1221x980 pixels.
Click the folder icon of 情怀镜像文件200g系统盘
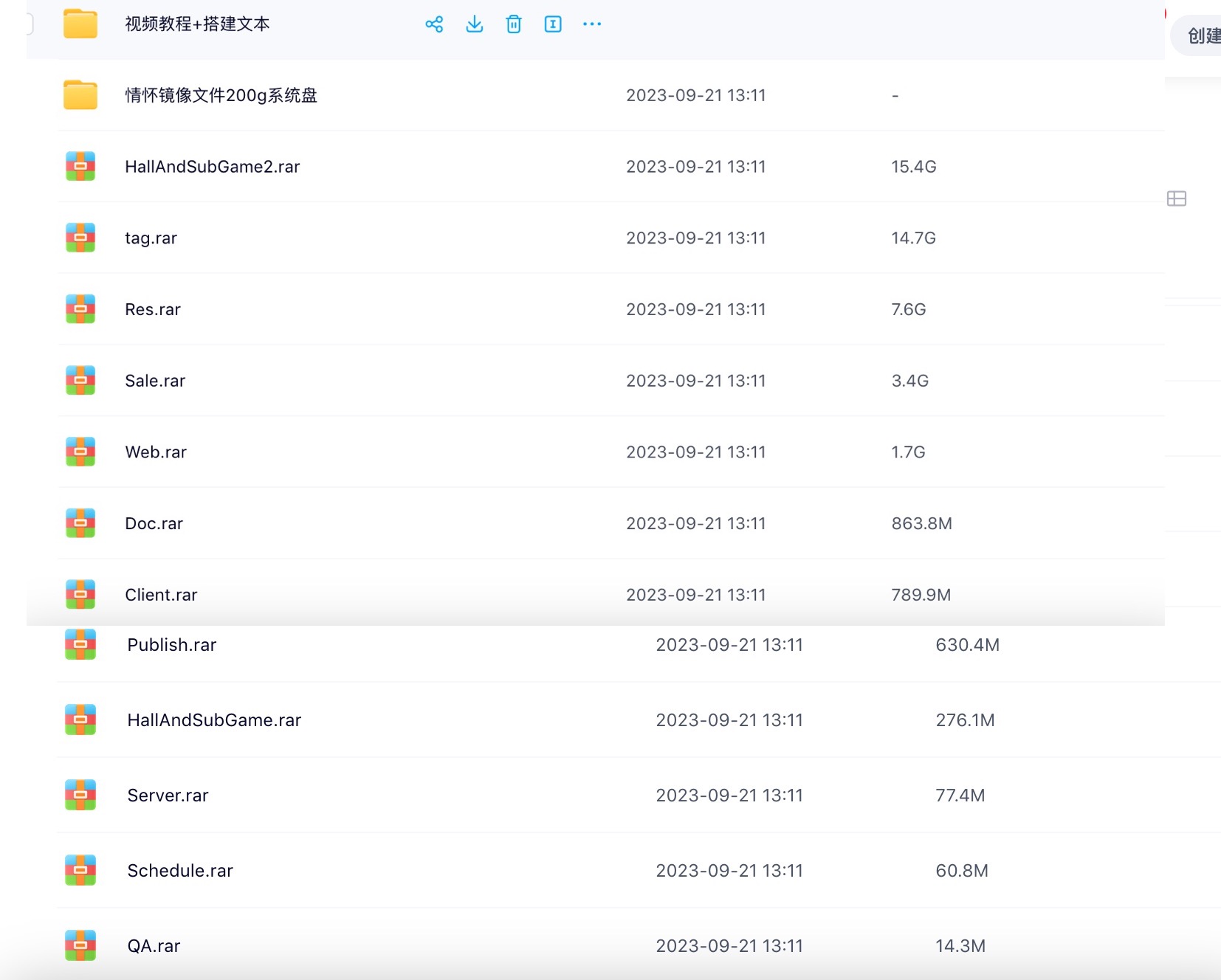[80, 94]
